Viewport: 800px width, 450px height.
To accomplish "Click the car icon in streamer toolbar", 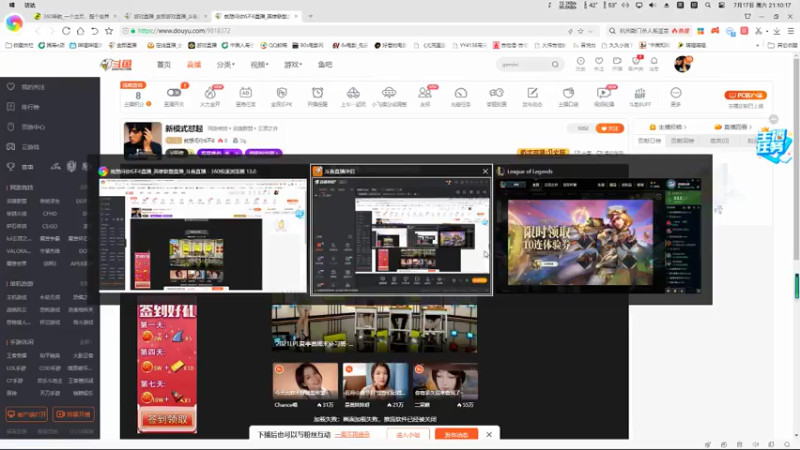I will tap(353, 95).
